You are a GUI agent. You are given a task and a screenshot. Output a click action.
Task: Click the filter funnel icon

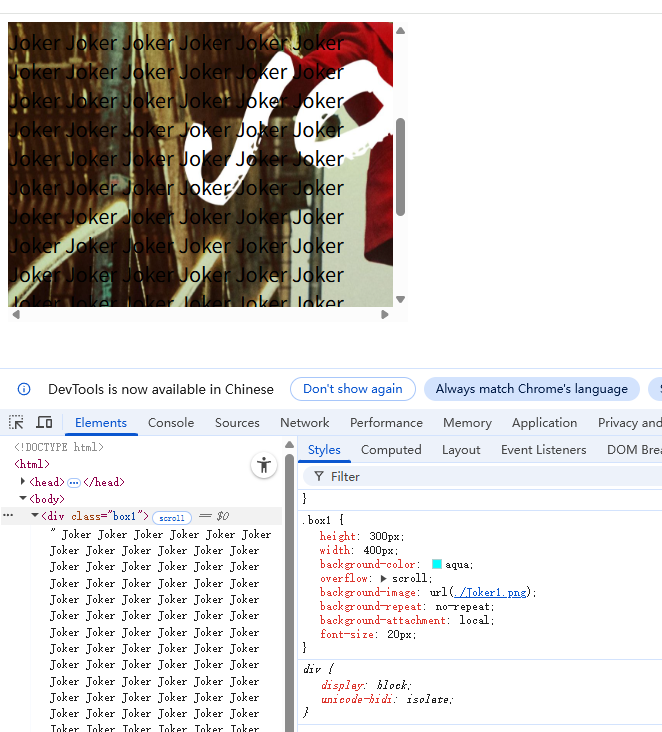pos(319,476)
